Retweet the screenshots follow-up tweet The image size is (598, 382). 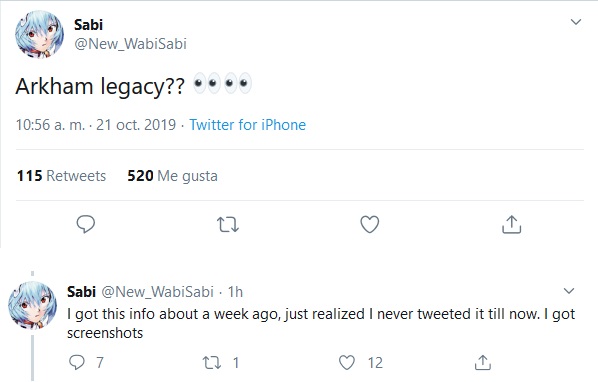[x=212, y=363]
